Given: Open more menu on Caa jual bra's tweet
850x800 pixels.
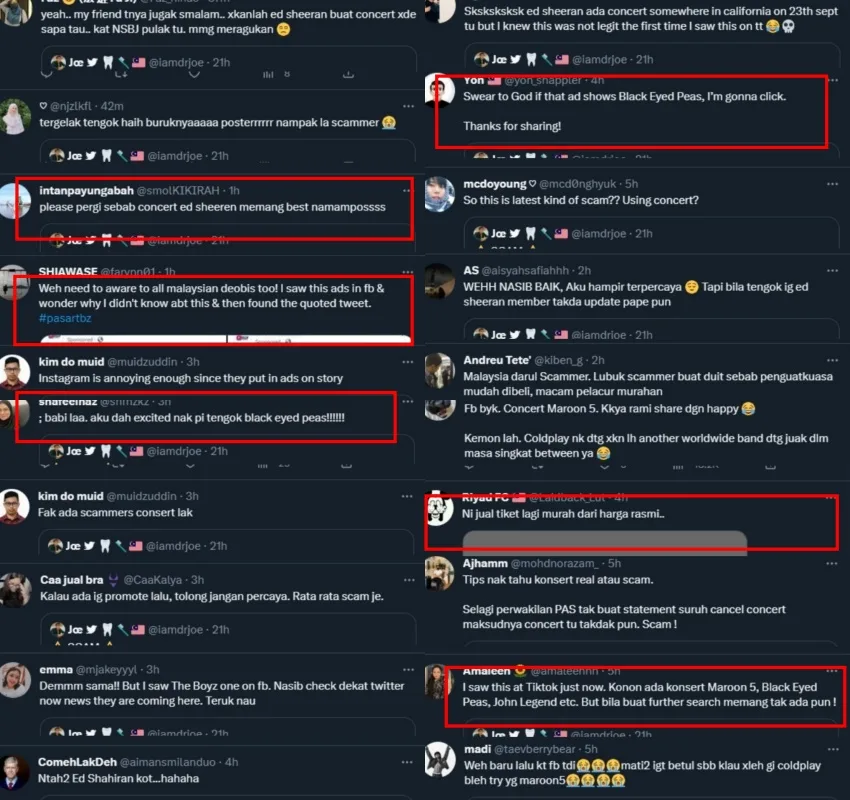Looking at the screenshot, I should click(x=409, y=580).
